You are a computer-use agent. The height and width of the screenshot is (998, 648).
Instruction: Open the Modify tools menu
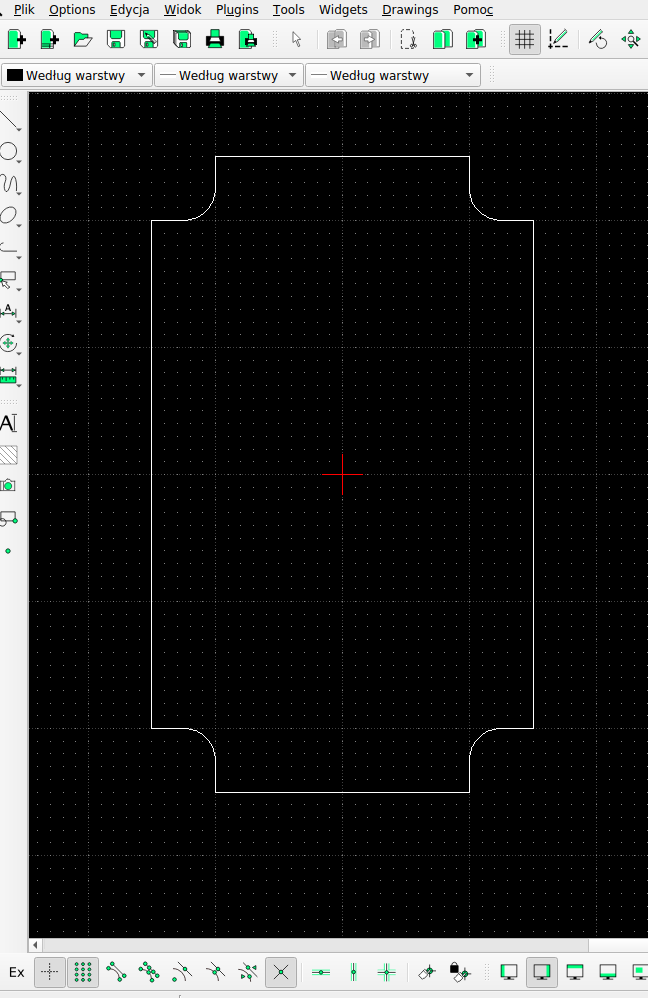tap(10, 344)
